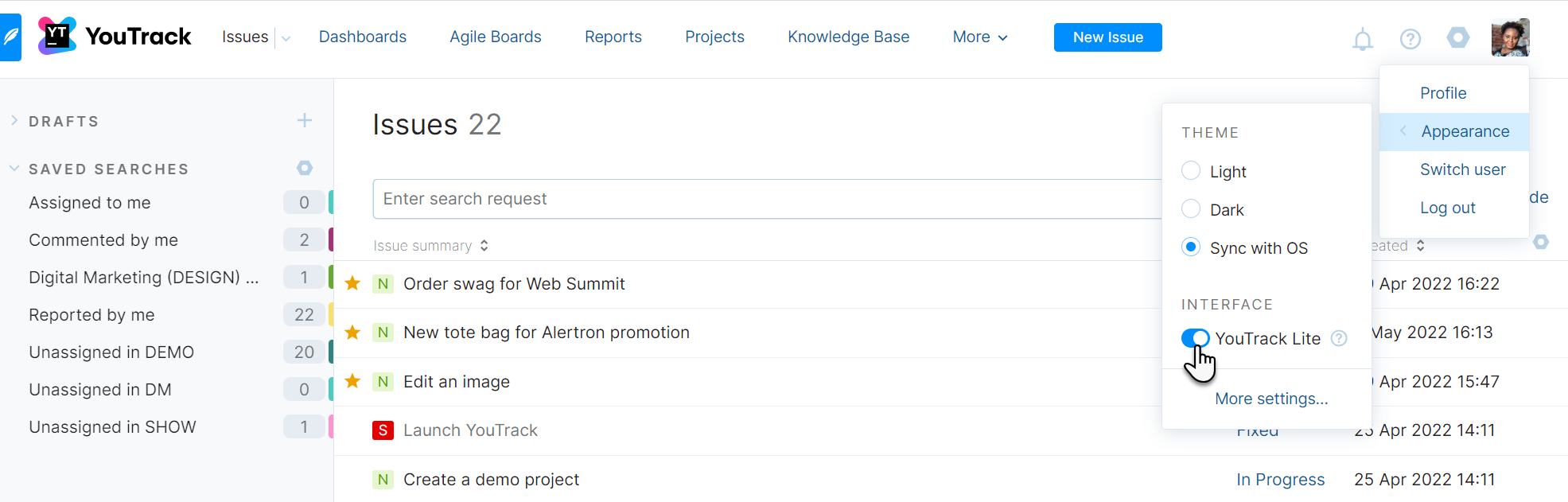Expand the Drafts section
This screenshot has height=502, width=1568.
pyautogui.click(x=14, y=121)
